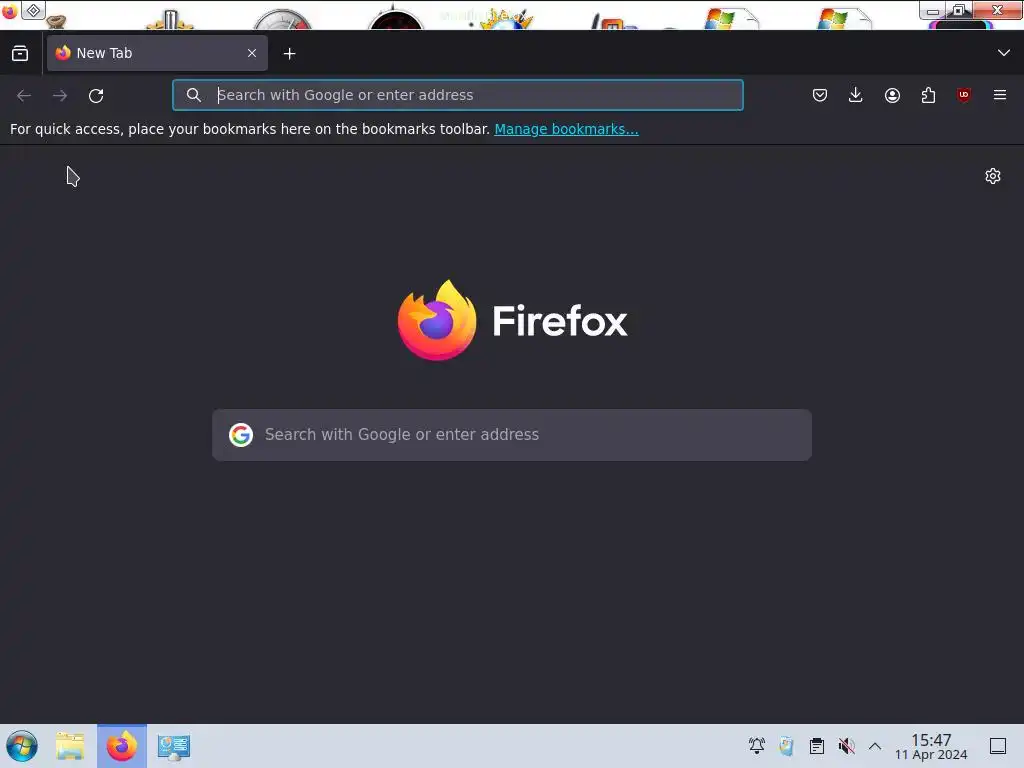Select the New Tab tab
Viewport: 1024px width, 768px height.
(157, 53)
